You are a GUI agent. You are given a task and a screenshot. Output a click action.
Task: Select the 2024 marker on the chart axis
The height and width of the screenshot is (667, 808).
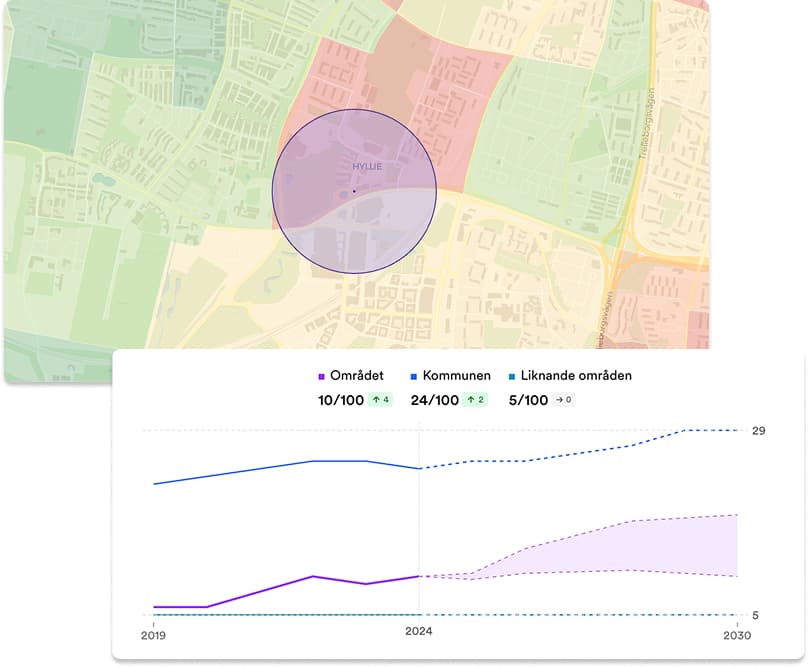(x=419, y=634)
